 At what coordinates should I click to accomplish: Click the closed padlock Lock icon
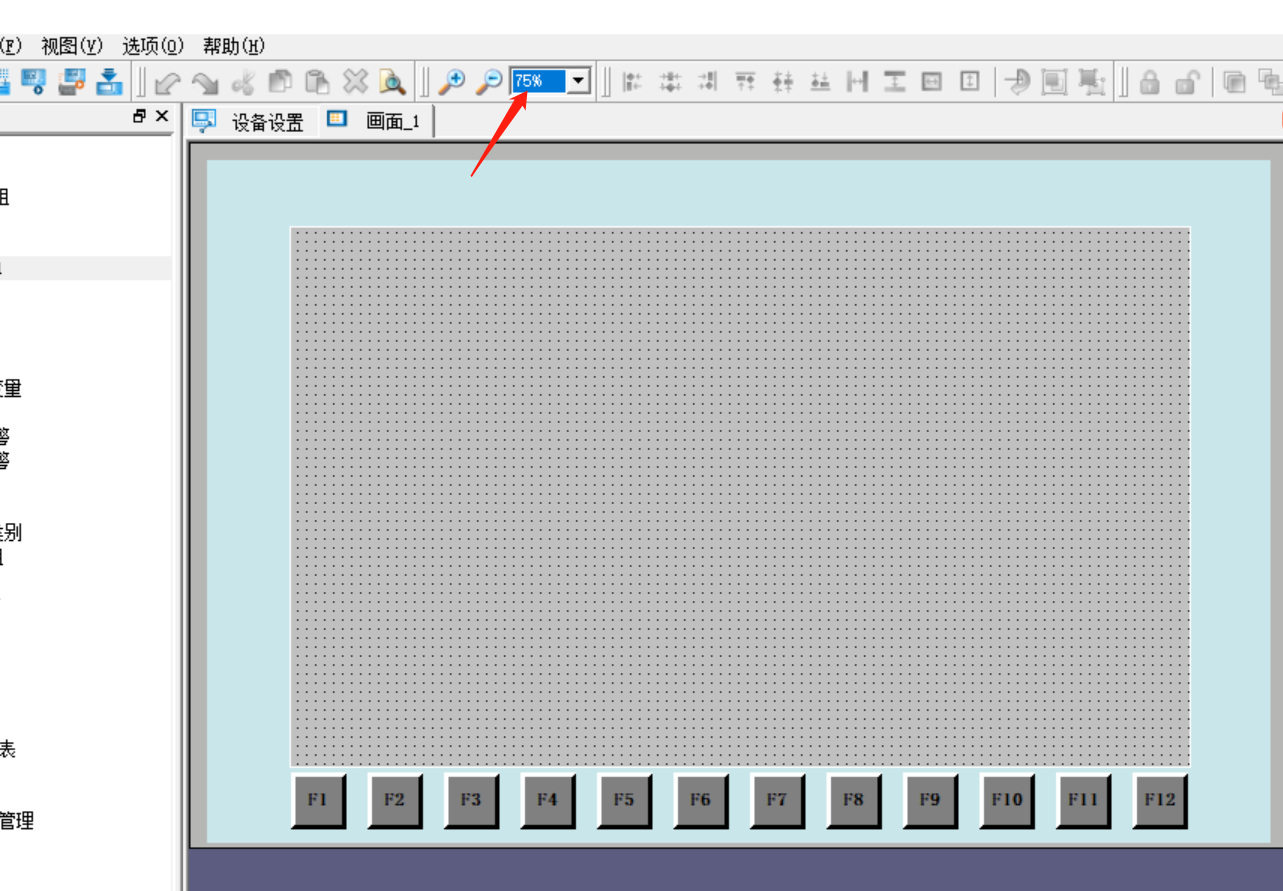(x=1150, y=82)
